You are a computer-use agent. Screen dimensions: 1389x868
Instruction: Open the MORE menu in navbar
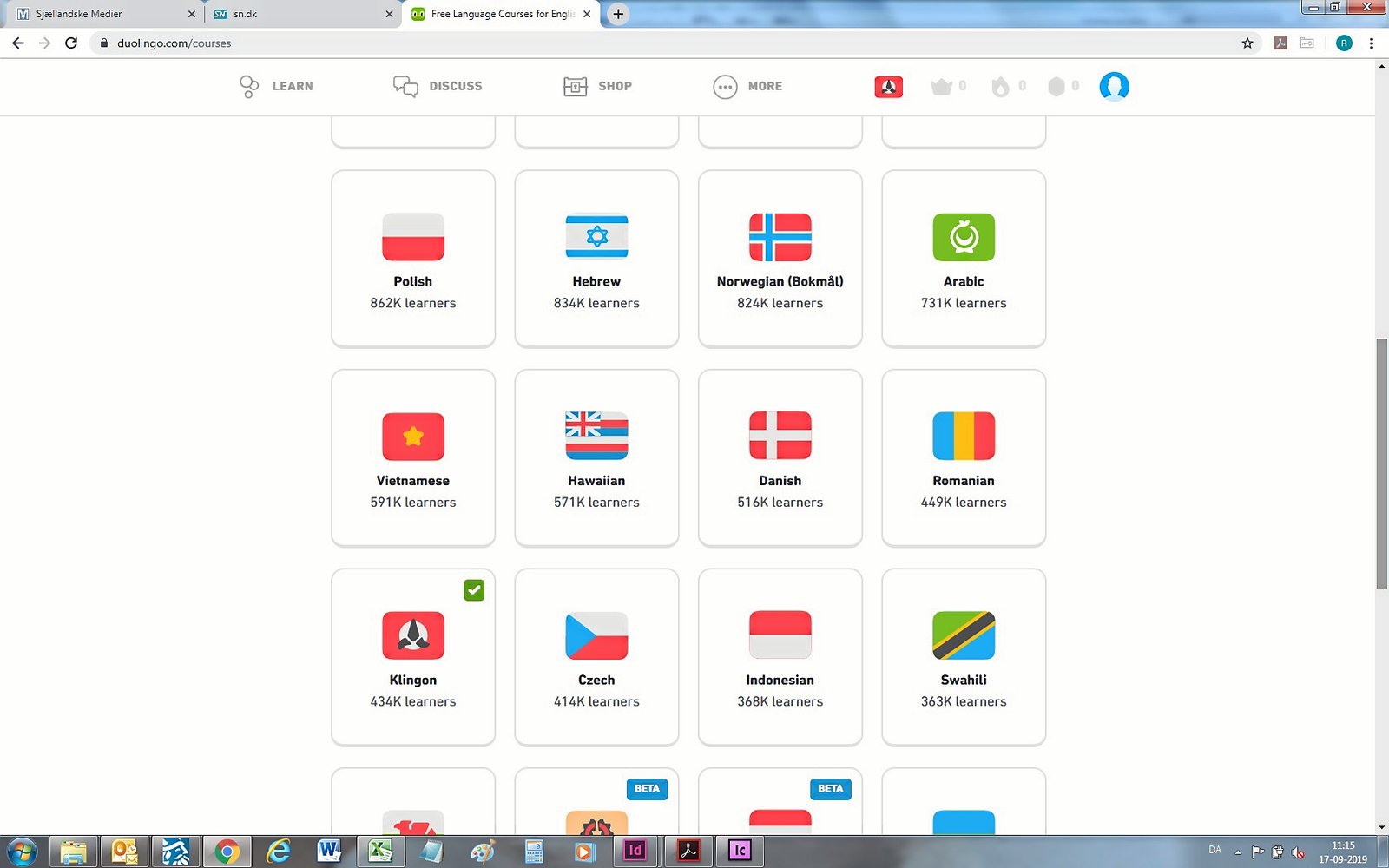pyautogui.click(x=748, y=87)
